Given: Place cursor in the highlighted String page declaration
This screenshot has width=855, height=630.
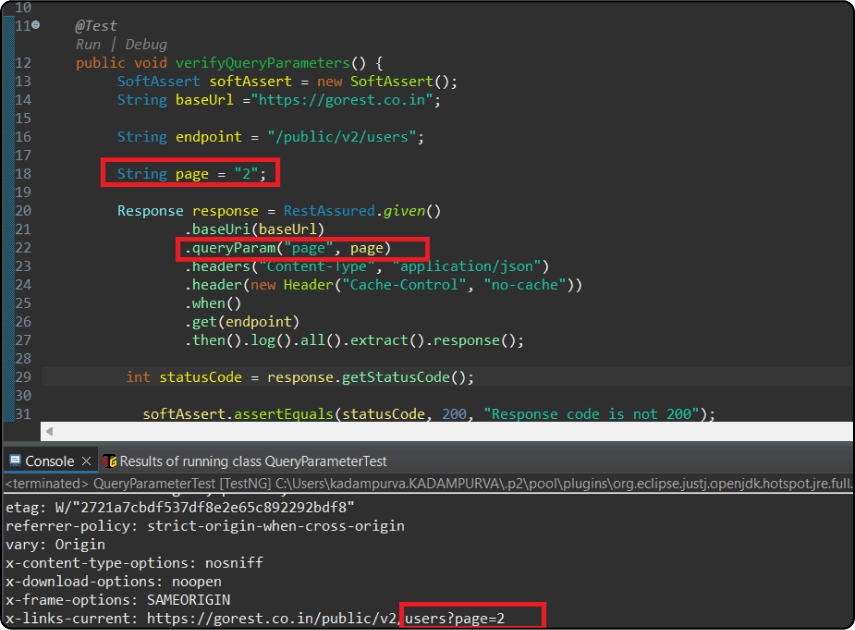Looking at the screenshot, I should pos(190,173).
